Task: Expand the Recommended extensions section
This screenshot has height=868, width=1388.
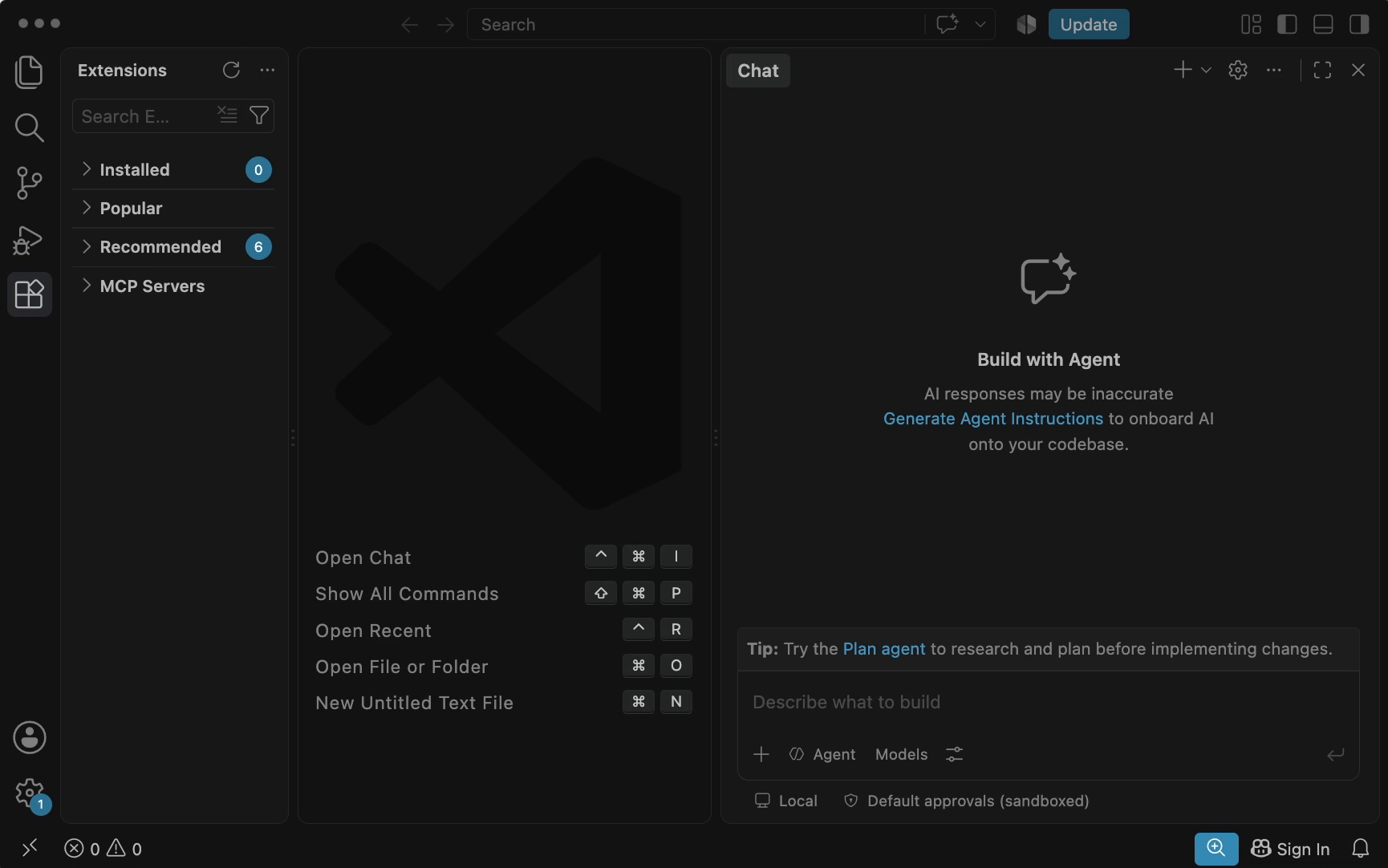Action: coord(173,246)
